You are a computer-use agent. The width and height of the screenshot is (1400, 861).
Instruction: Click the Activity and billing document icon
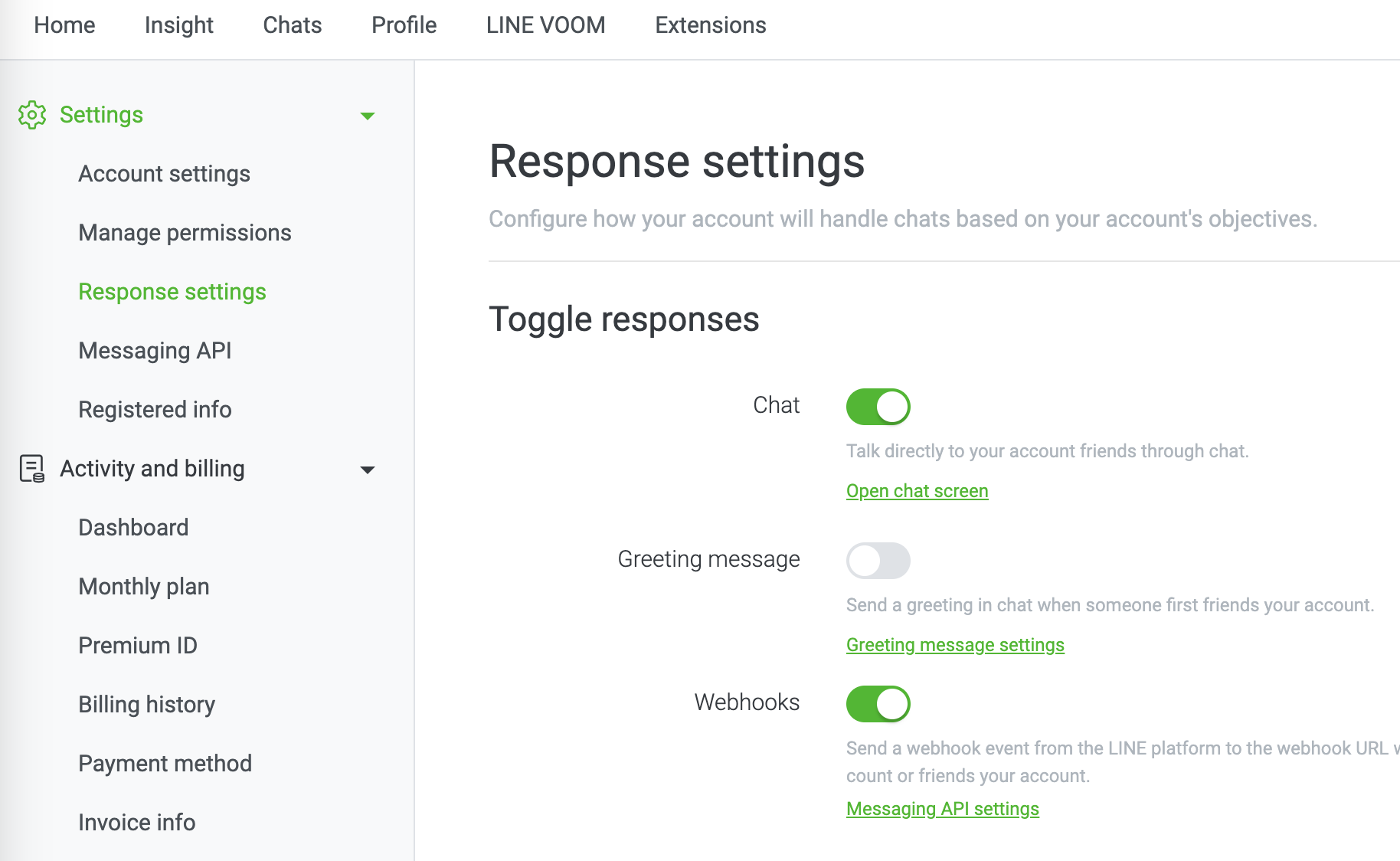tap(32, 469)
